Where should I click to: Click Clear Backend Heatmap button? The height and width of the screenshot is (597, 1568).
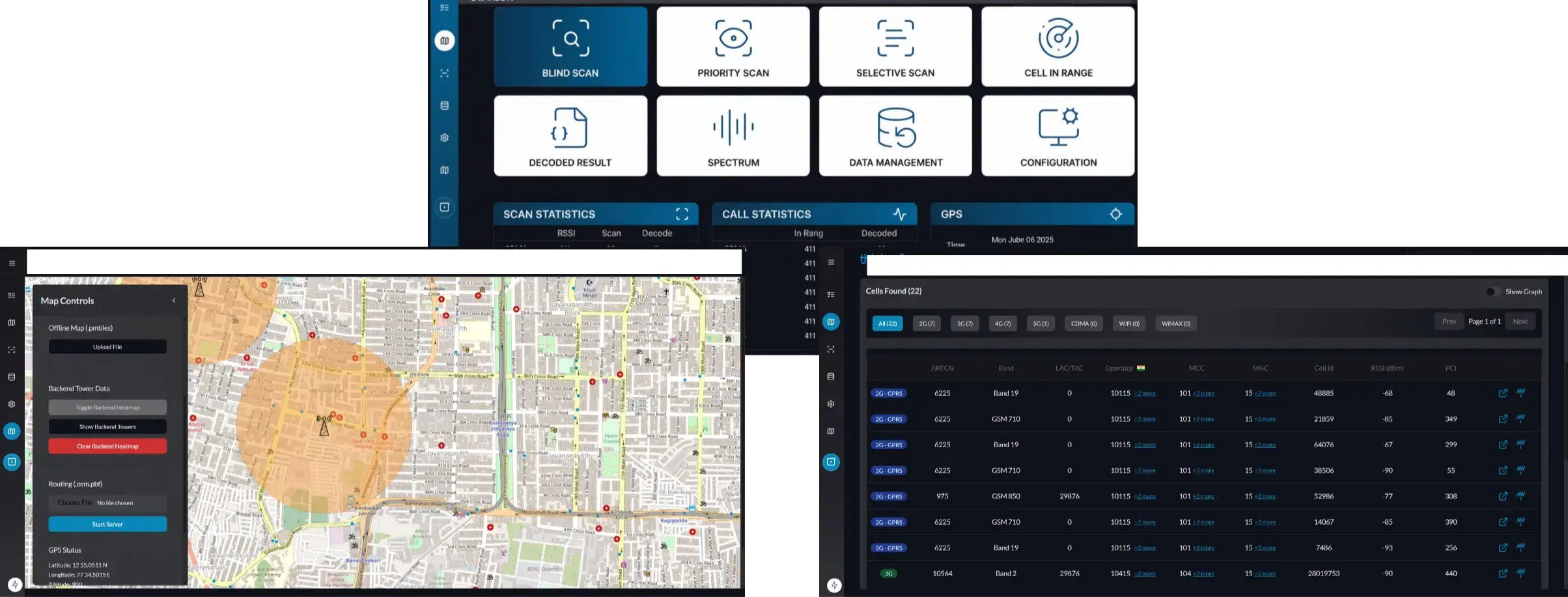coord(107,446)
